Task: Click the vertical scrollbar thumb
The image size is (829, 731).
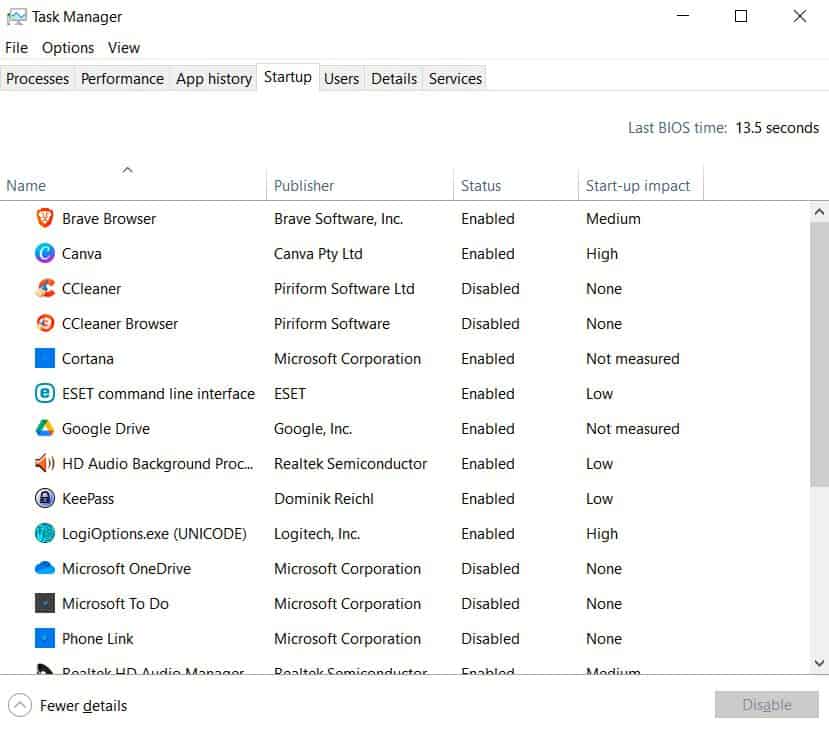Action: (x=819, y=354)
